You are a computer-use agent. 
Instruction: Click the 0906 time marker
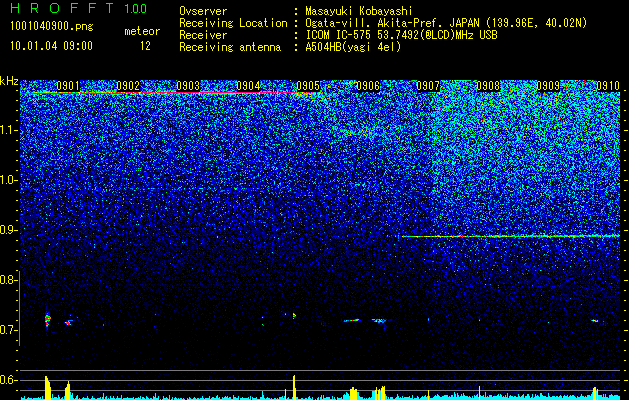click(x=368, y=86)
